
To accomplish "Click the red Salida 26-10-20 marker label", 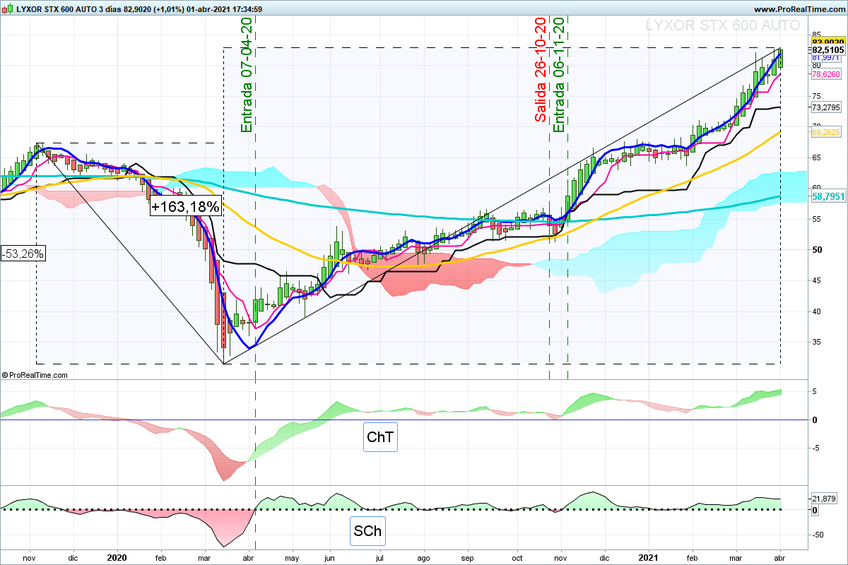I will click(541, 69).
